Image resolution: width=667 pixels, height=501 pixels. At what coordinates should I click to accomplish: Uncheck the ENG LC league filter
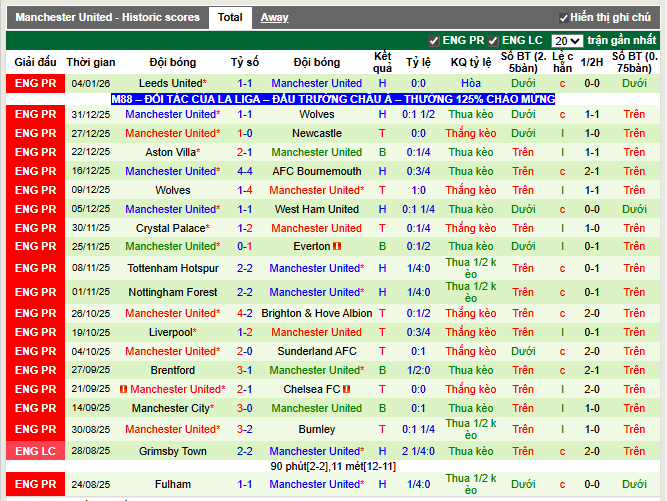[x=493, y=41]
